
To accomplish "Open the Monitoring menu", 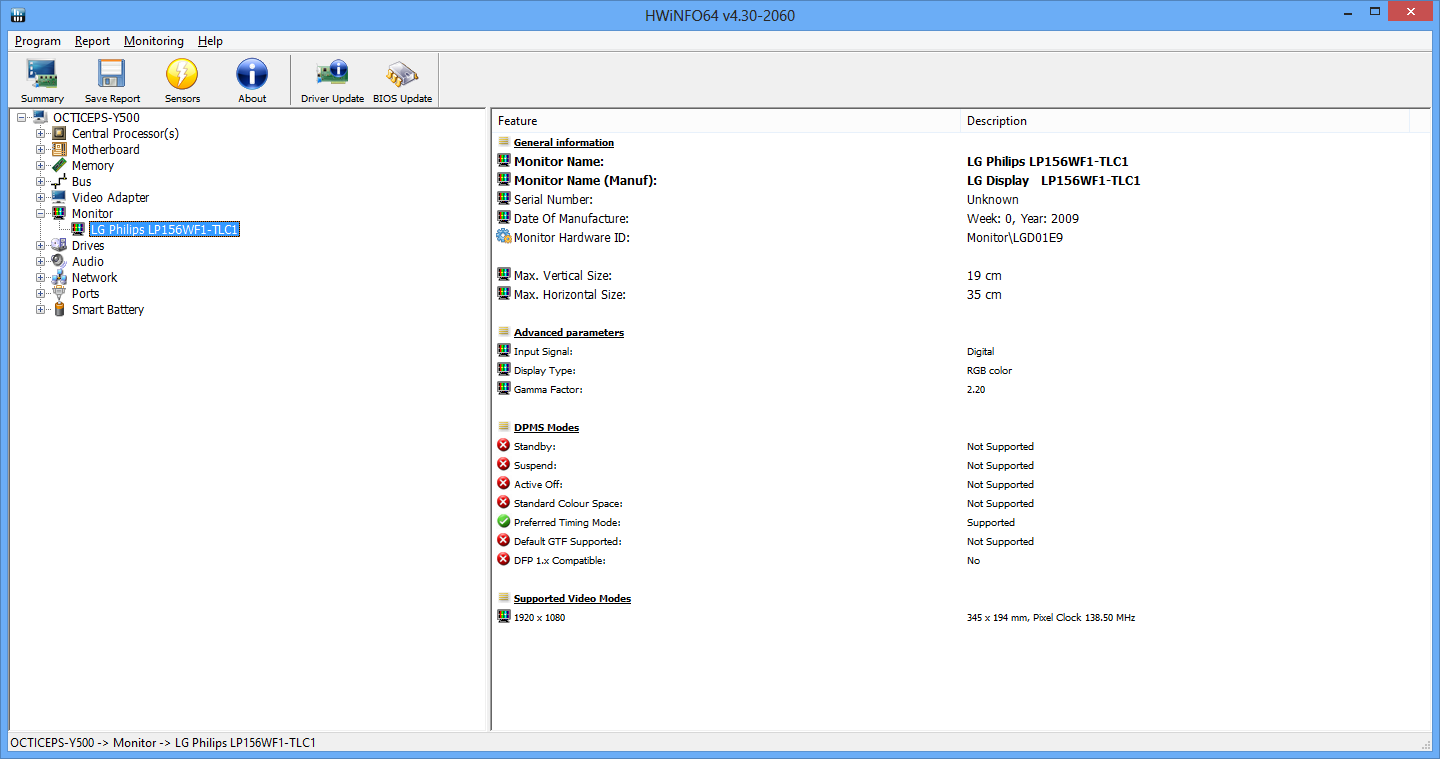I will (154, 41).
